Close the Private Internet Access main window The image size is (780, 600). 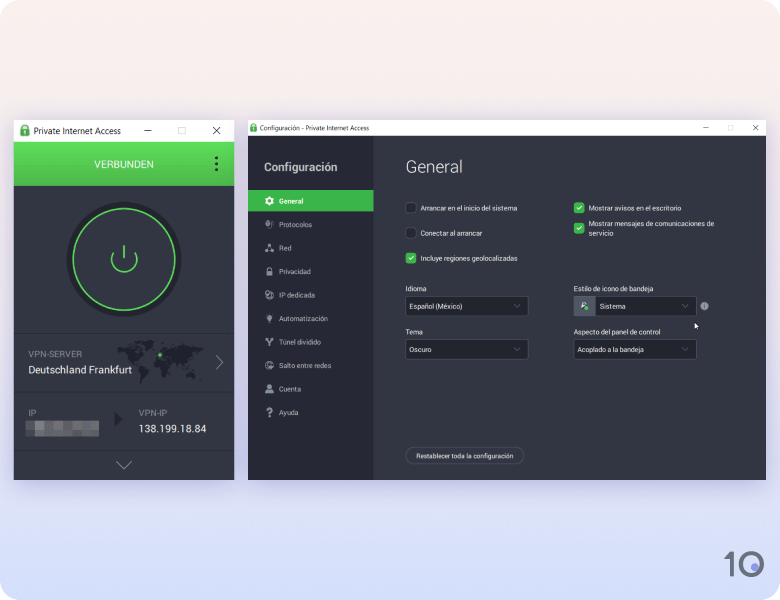coord(216,130)
